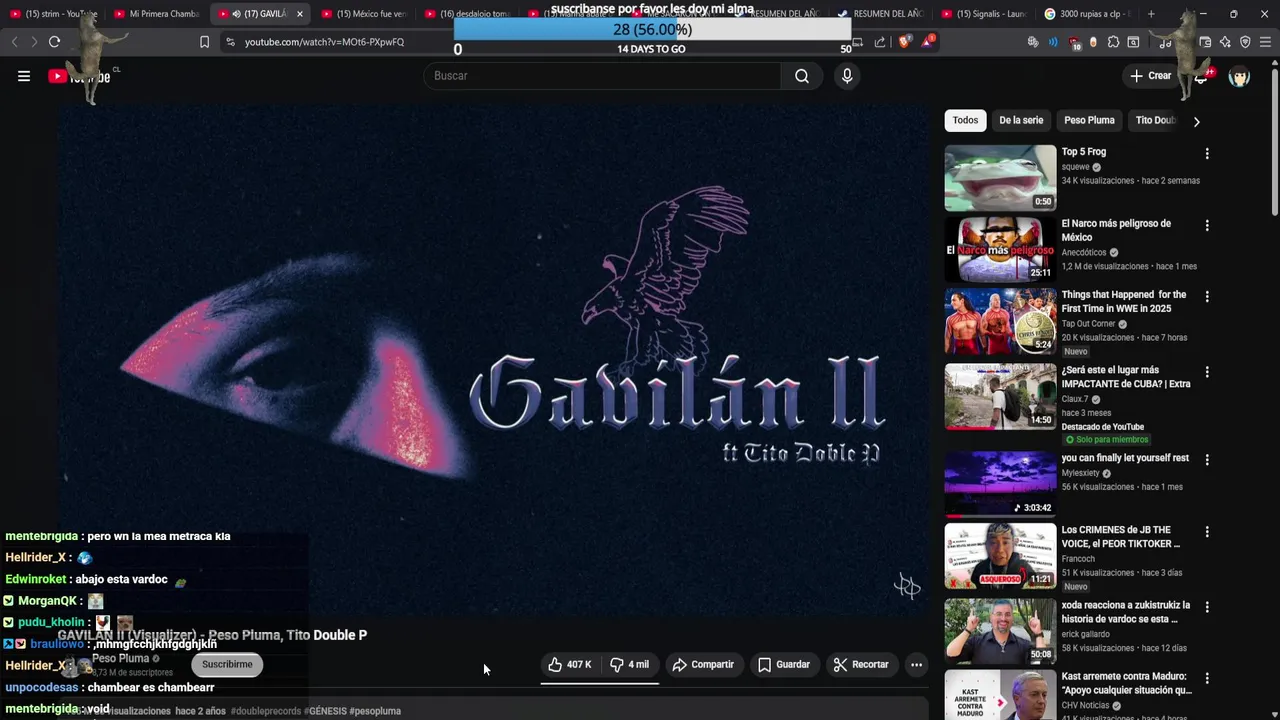Reload the page with the refresh icon
1280x720 pixels.
click(x=54, y=42)
